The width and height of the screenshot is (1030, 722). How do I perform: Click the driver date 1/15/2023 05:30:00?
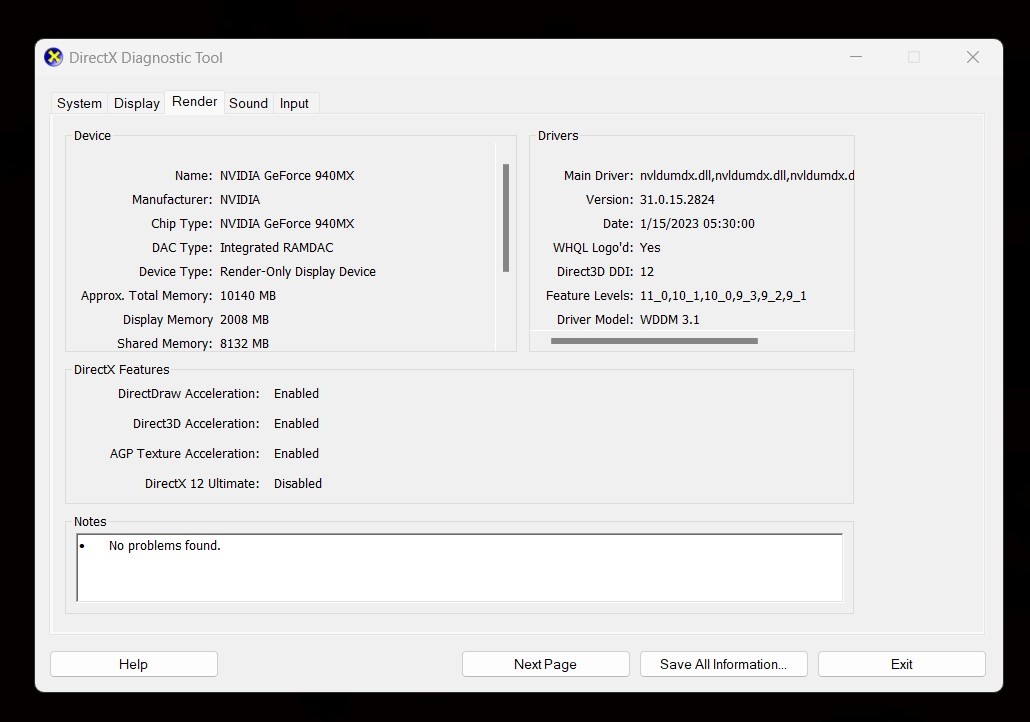point(697,223)
